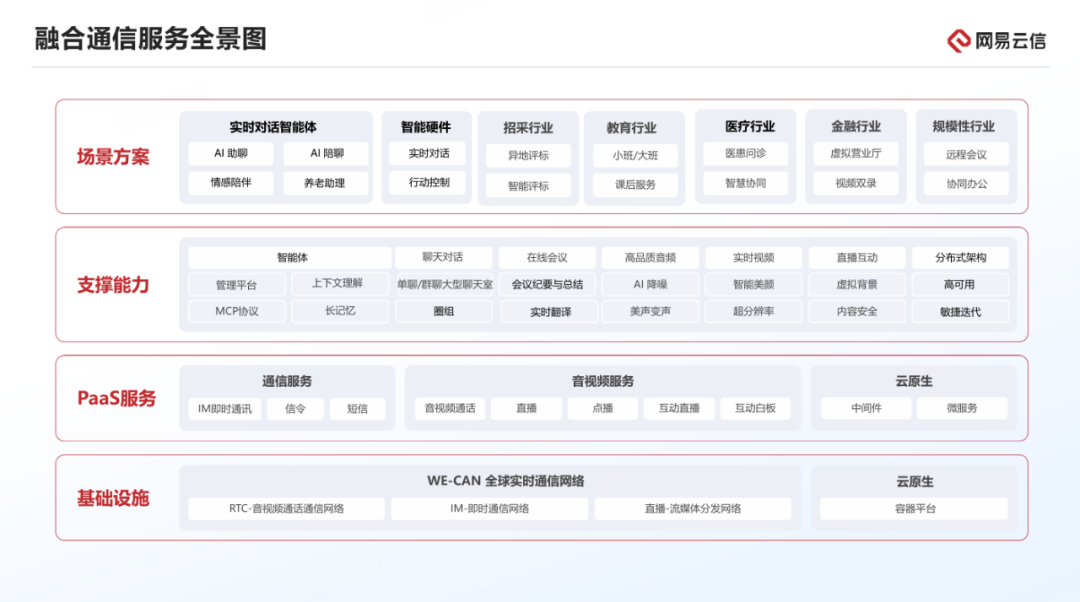Click the 实时对话智能体 heading

point(273,127)
